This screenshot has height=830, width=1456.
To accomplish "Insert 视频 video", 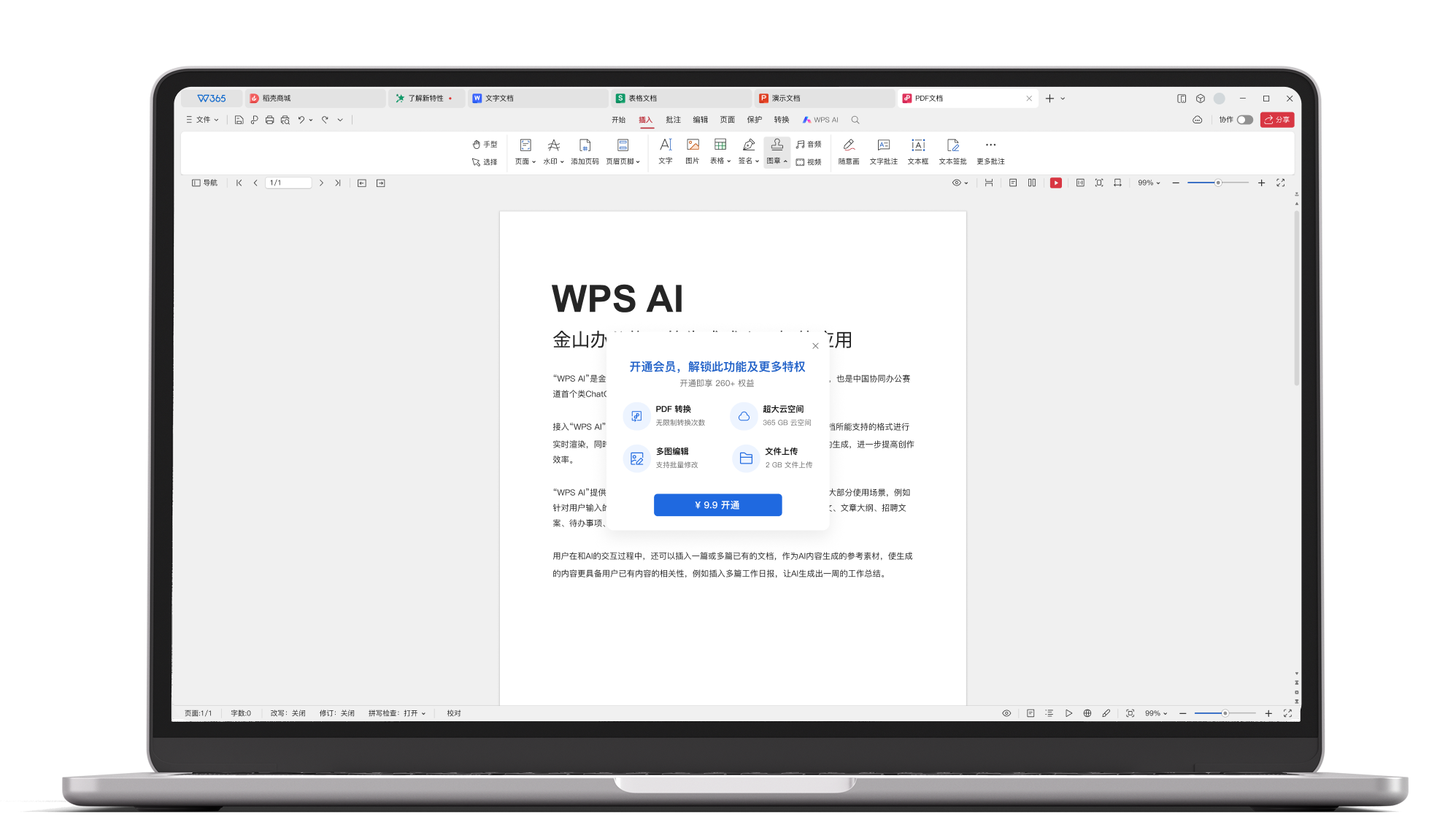I will 809,162.
